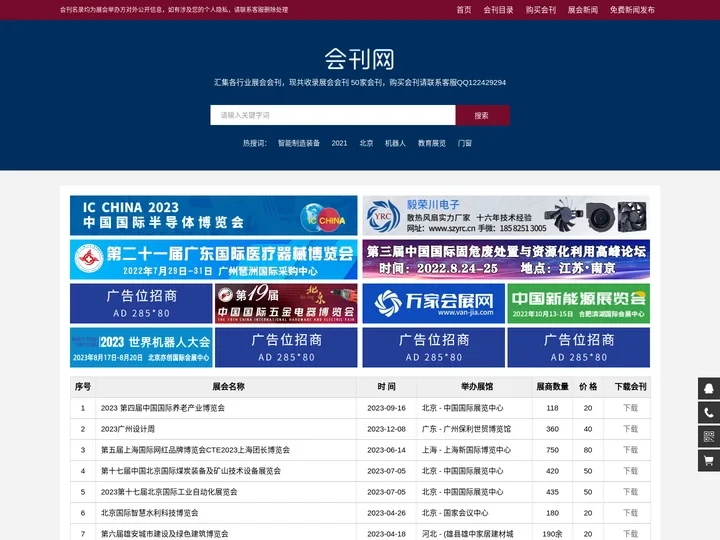
Task: Click the 价格 column header
Action: click(x=588, y=387)
